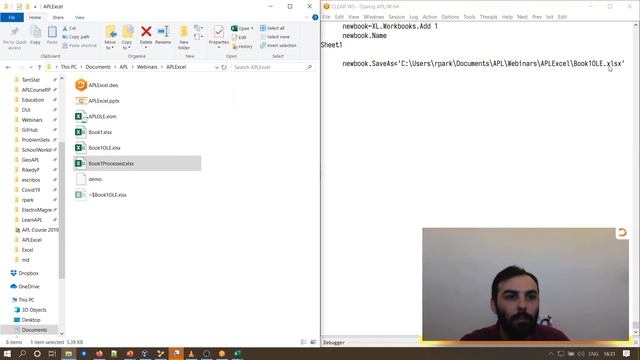Click the search magnifier icon in Explorer
The width and height of the screenshot is (640, 360).
309,67
